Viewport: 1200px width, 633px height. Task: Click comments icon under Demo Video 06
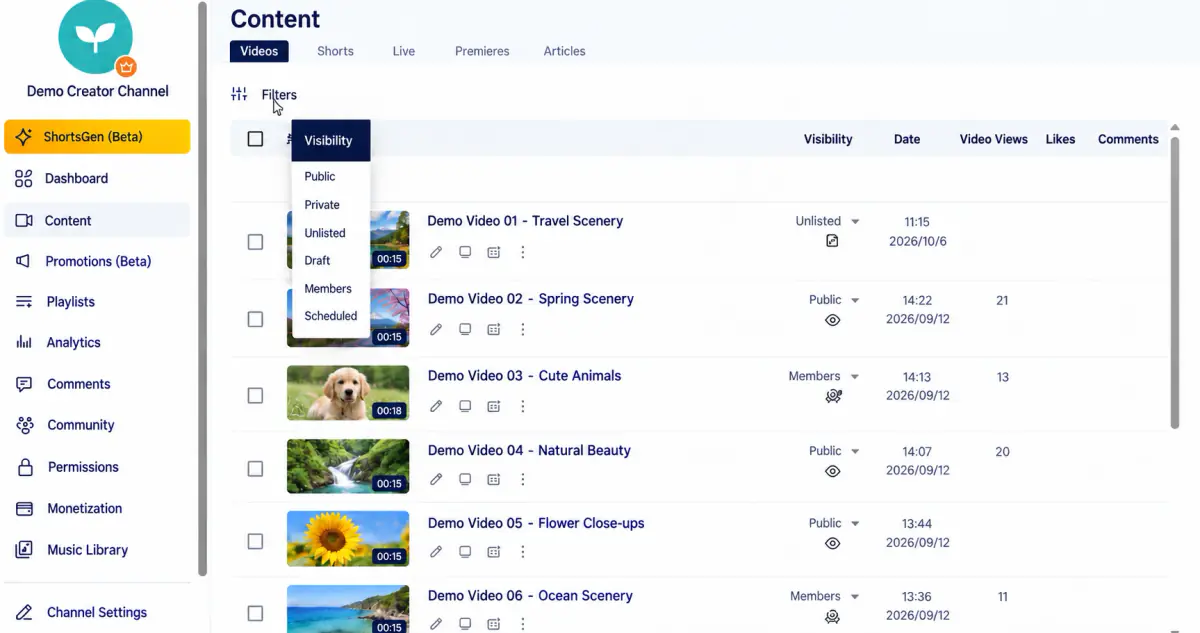tap(465, 623)
